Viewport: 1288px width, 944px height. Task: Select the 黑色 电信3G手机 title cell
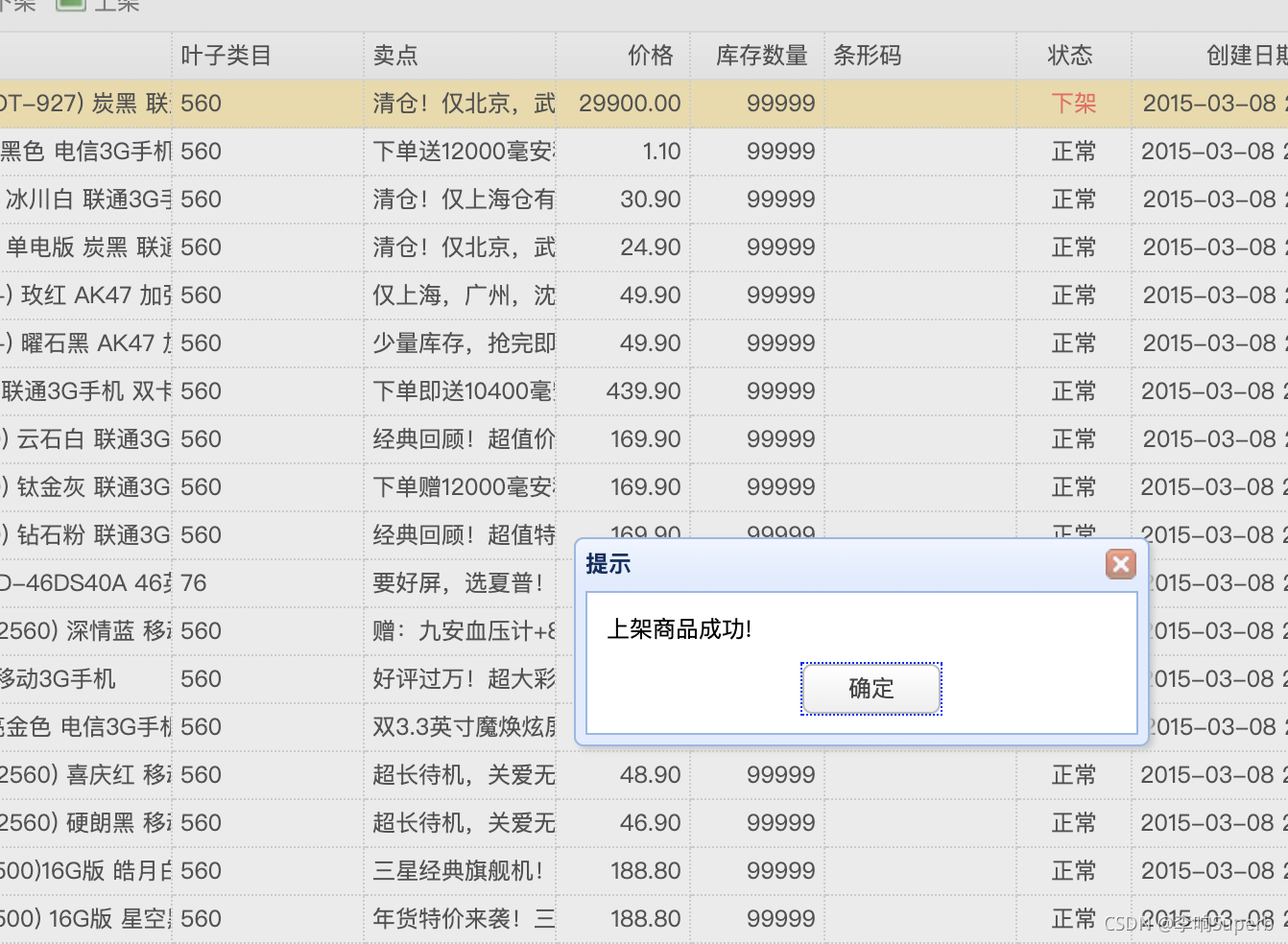click(x=85, y=152)
